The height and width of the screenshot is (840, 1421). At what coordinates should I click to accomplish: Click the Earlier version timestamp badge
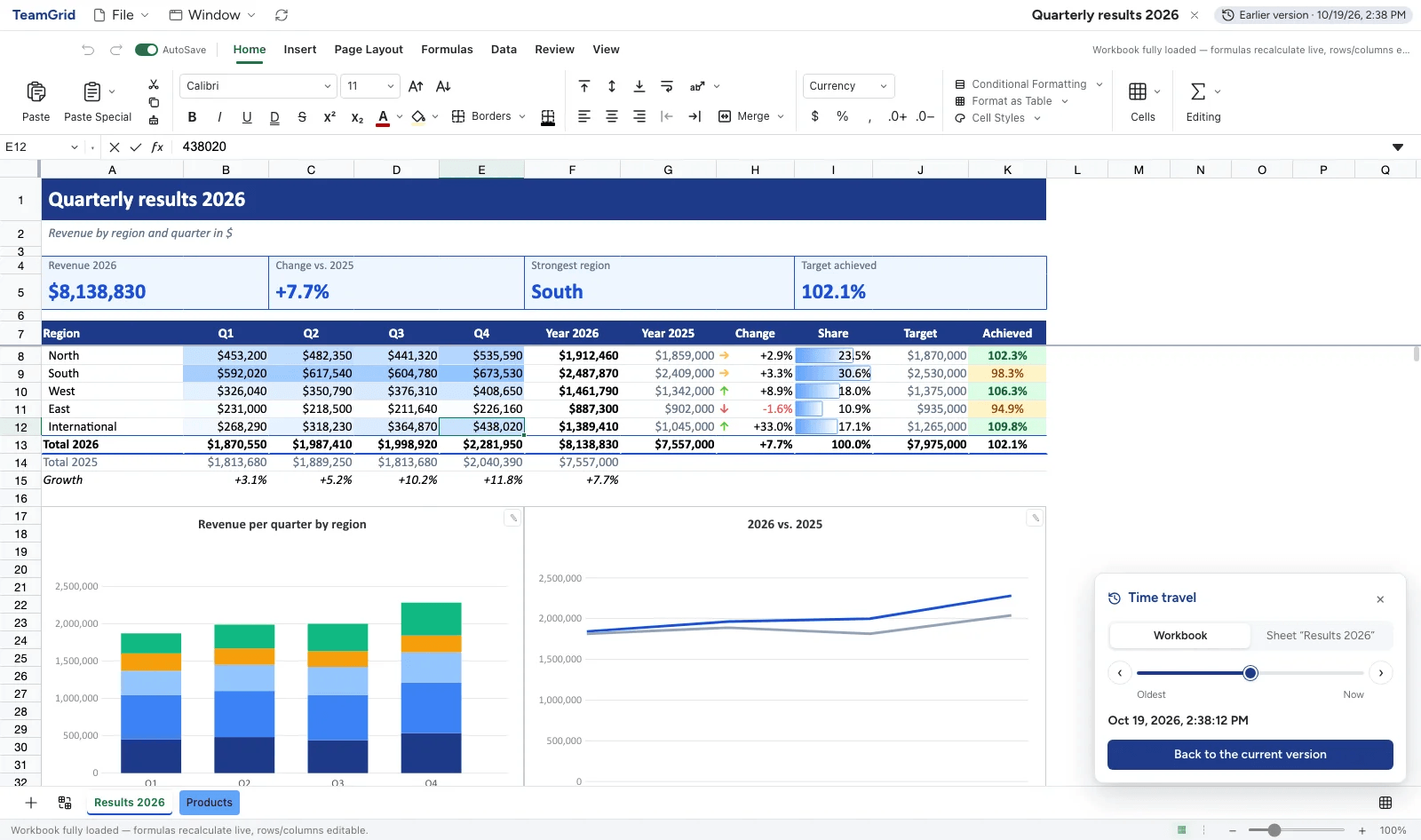[x=1314, y=15]
